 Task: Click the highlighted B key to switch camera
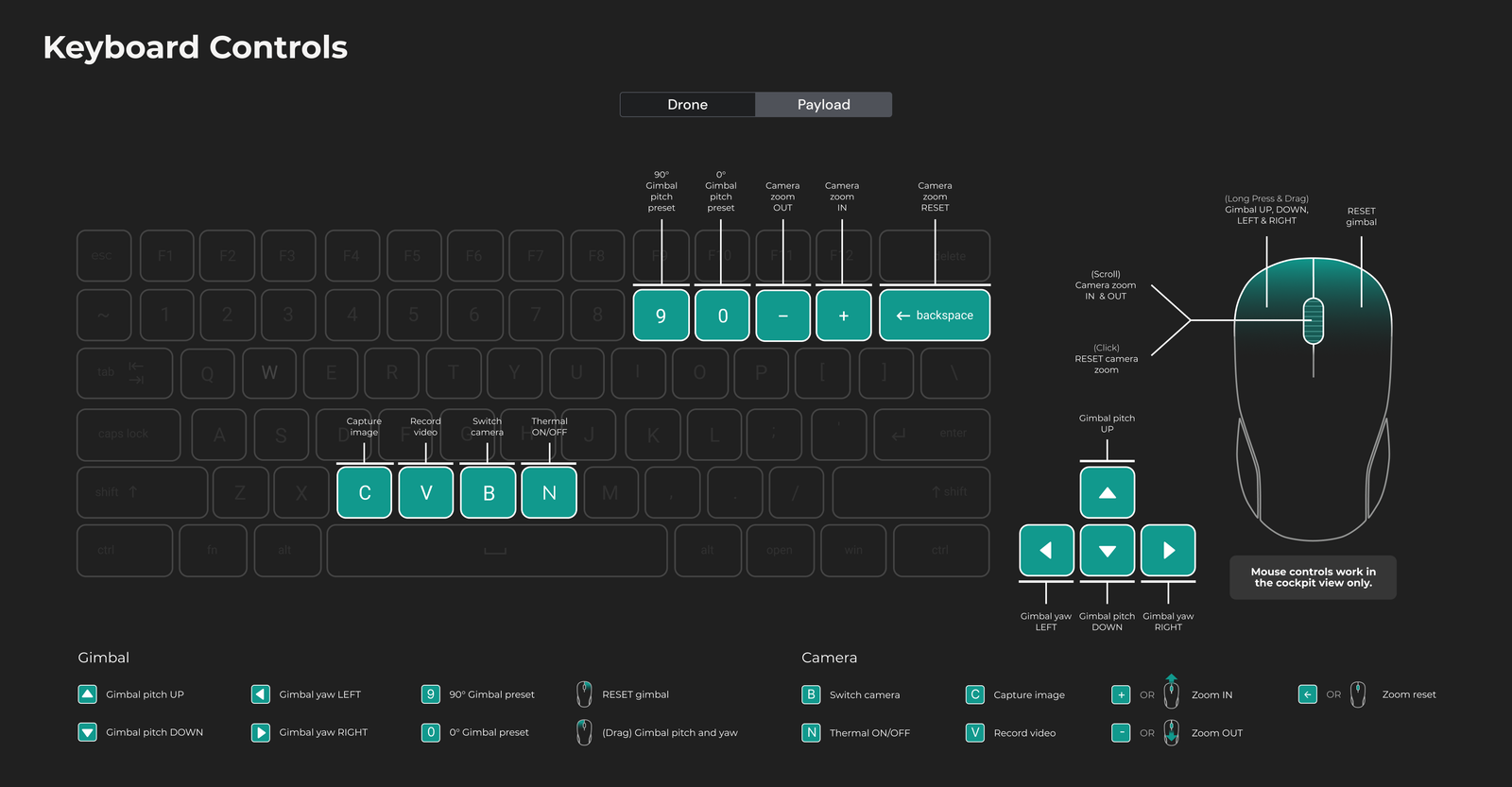pyautogui.click(x=488, y=493)
